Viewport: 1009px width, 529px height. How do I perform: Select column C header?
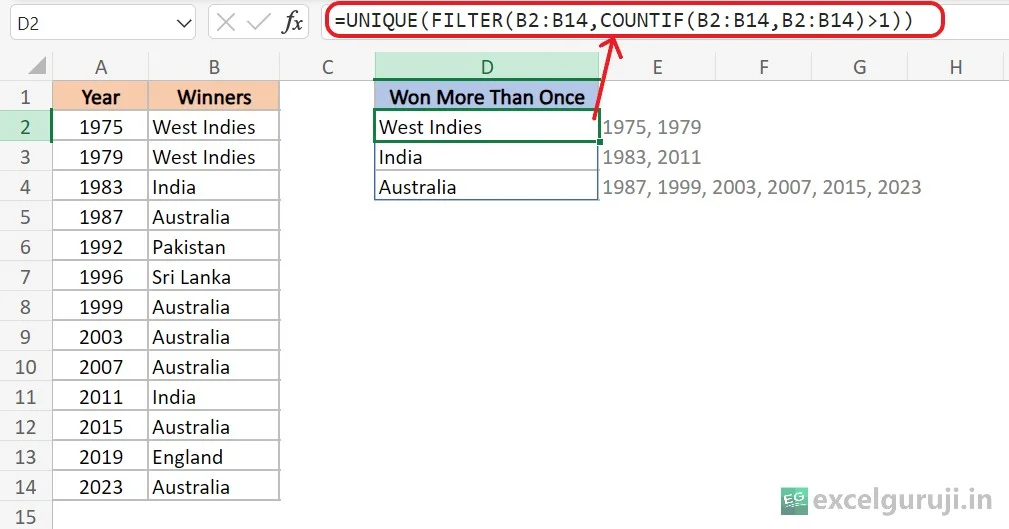(x=328, y=66)
